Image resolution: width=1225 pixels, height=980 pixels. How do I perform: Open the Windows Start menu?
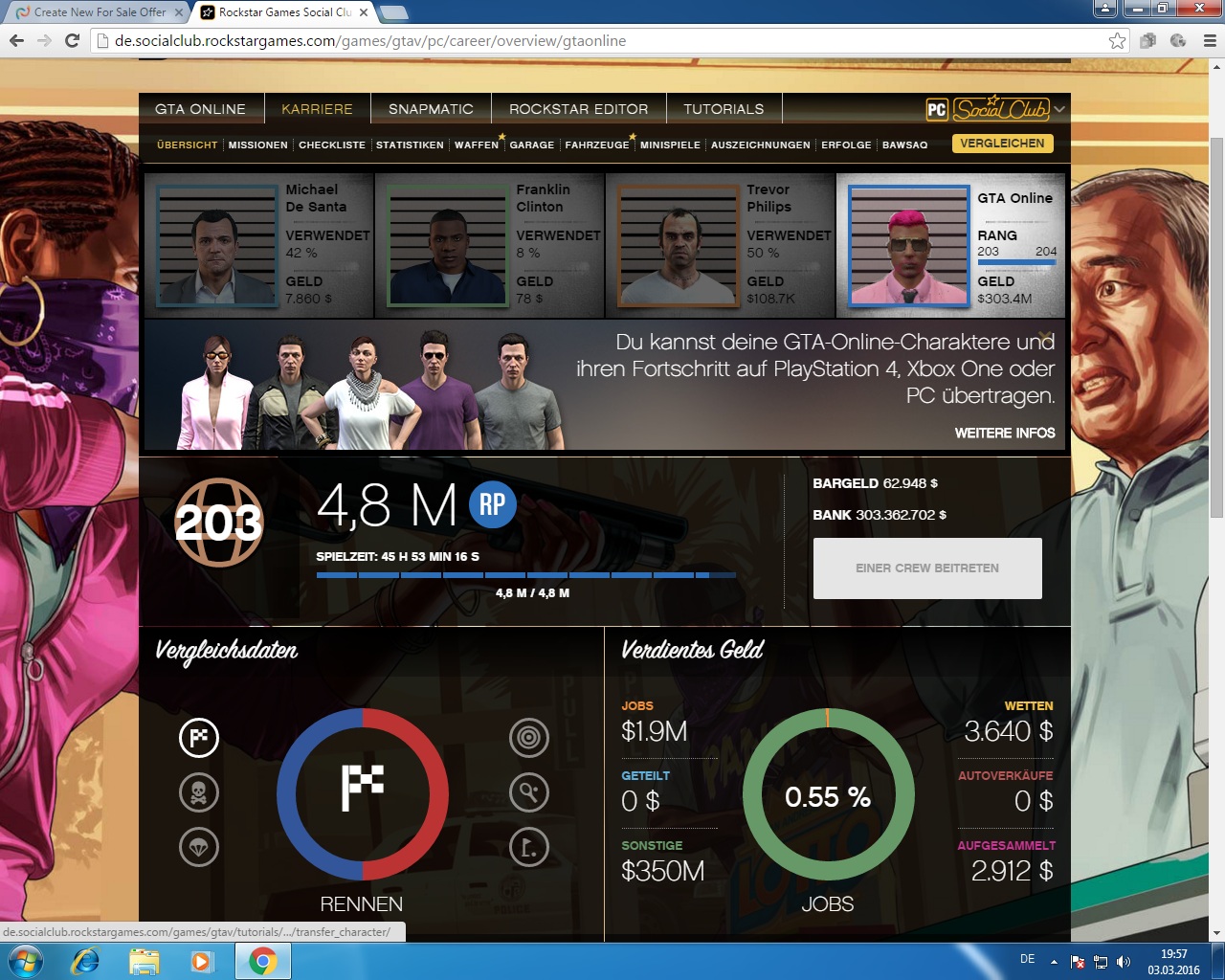(x=26, y=961)
